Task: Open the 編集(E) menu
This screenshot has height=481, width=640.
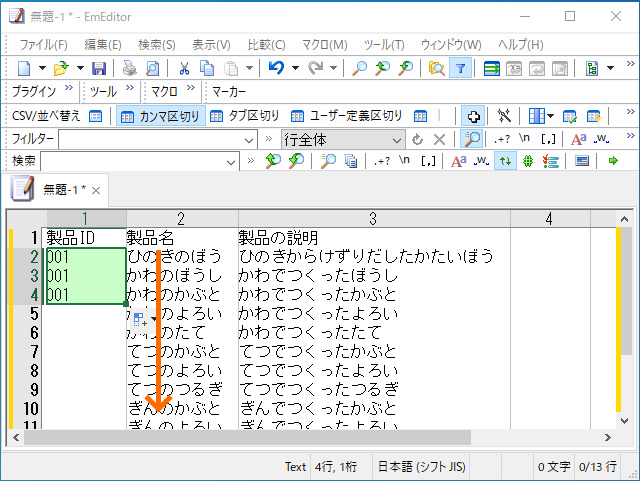Action: [x=102, y=45]
